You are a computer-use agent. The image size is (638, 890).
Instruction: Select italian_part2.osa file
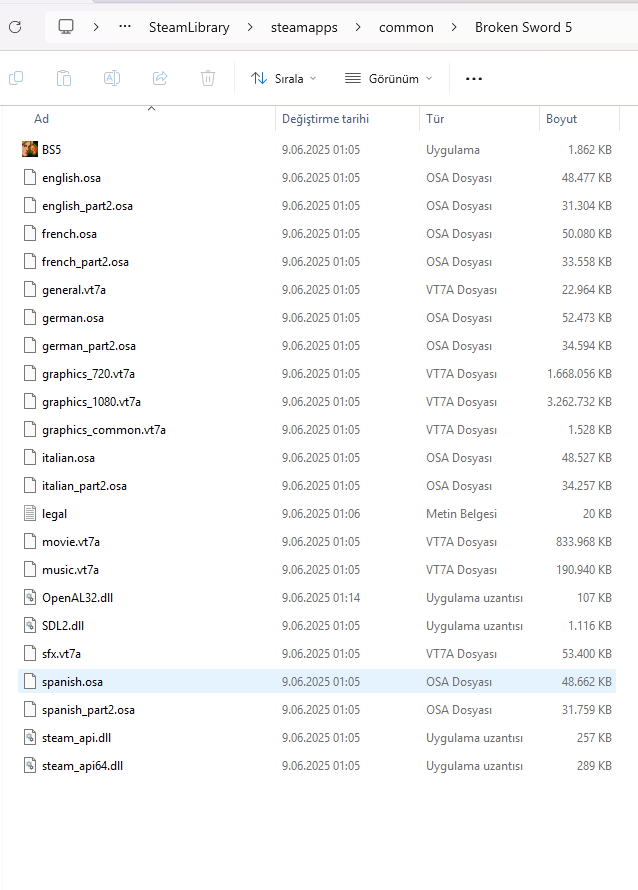(x=84, y=486)
